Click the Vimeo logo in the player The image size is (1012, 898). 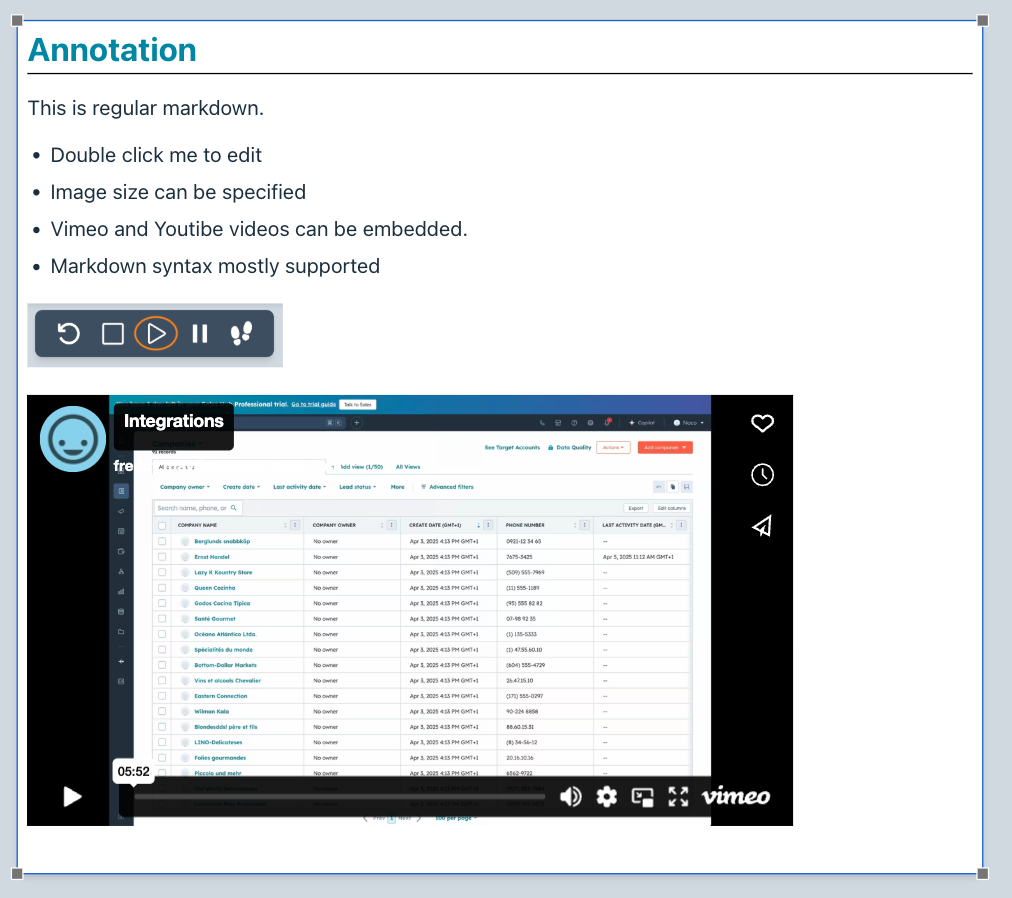[x=736, y=796]
